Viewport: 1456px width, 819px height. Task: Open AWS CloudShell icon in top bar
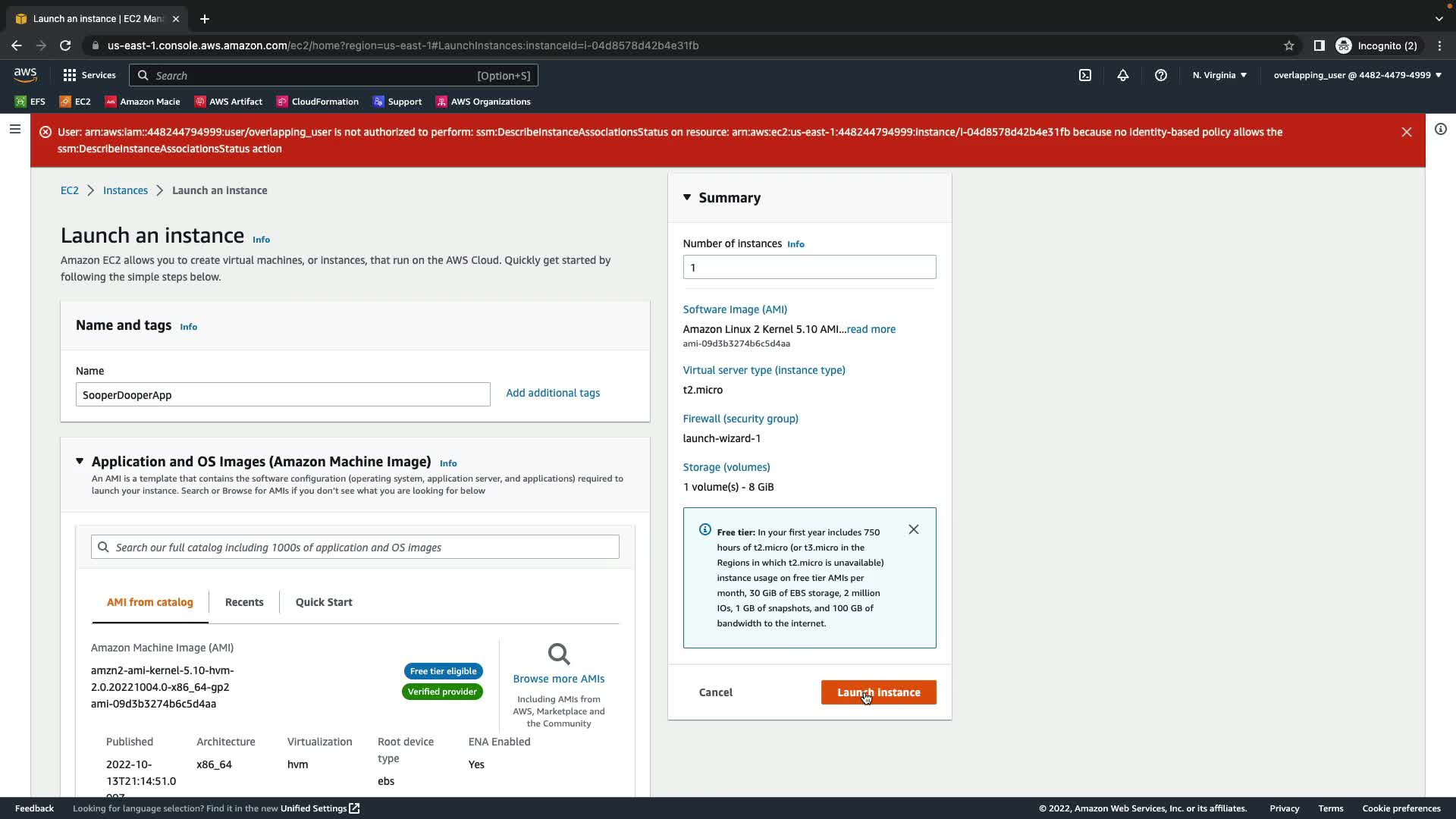(1085, 75)
